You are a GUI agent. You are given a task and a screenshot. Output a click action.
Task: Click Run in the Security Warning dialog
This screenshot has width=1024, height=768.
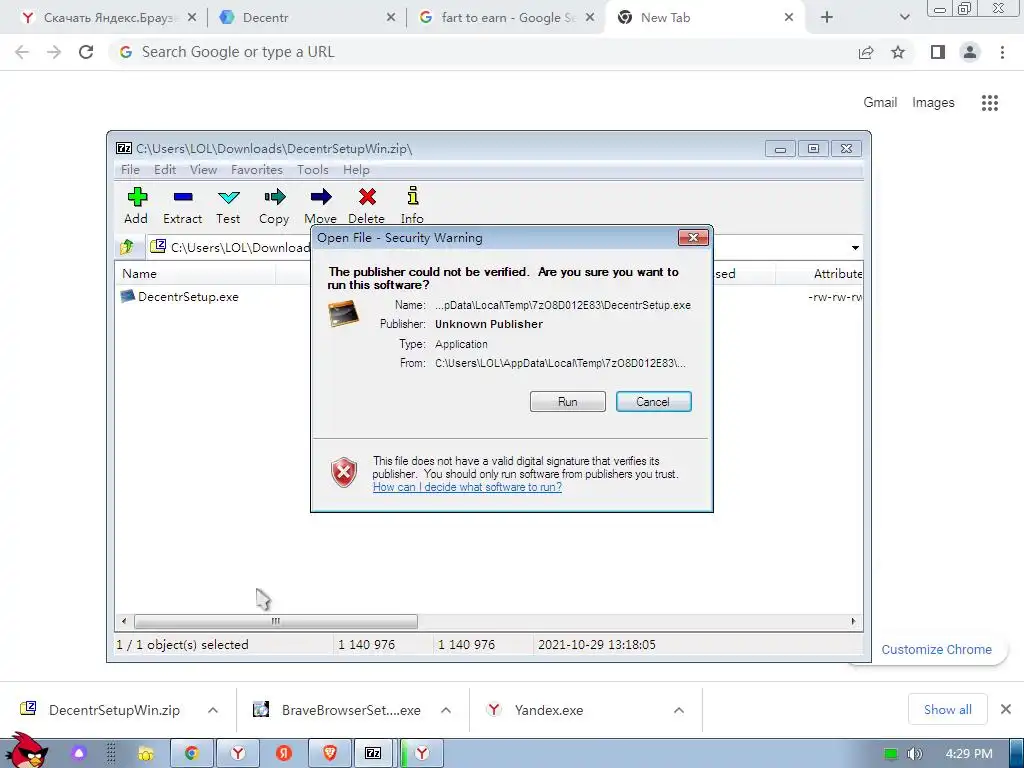[x=568, y=402]
